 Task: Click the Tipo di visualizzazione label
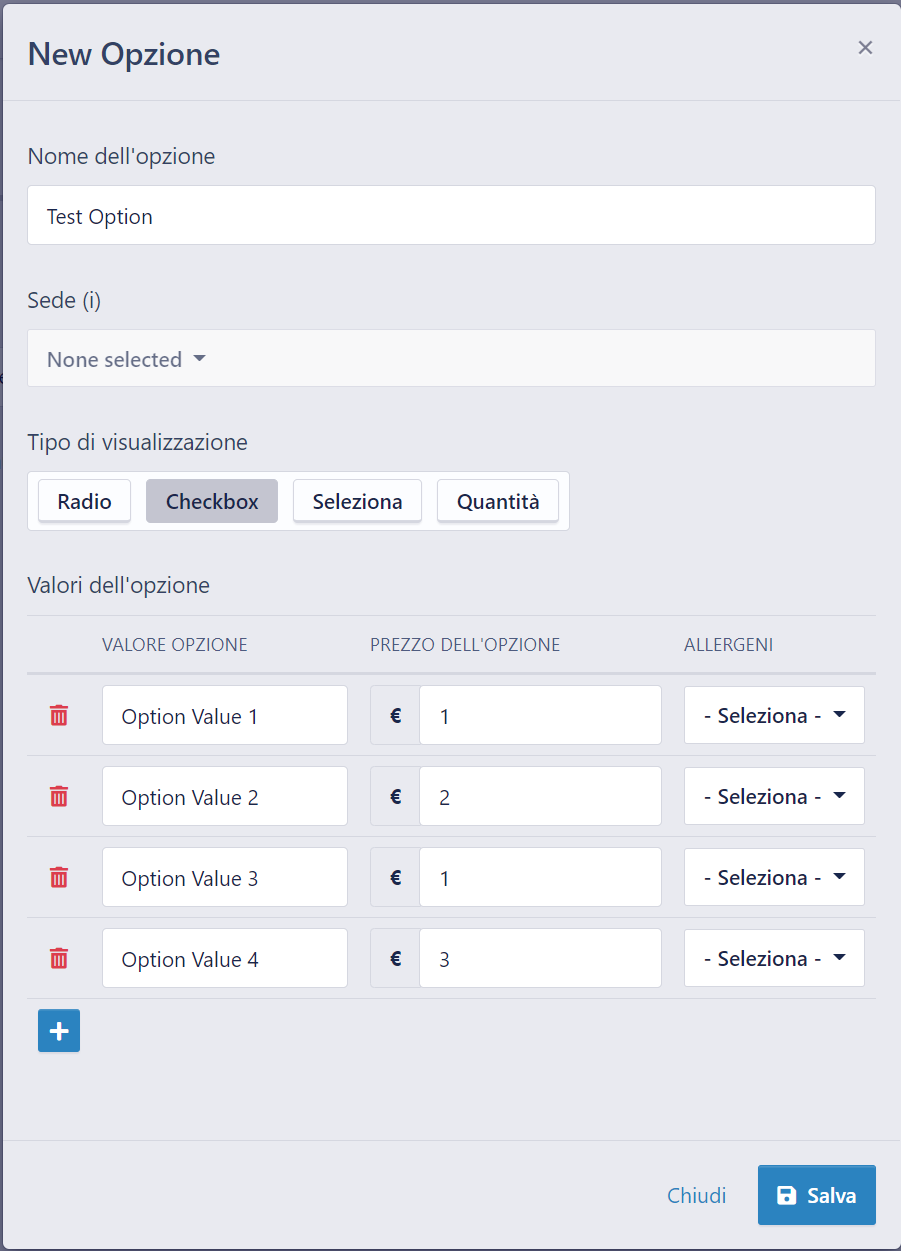[137, 442]
